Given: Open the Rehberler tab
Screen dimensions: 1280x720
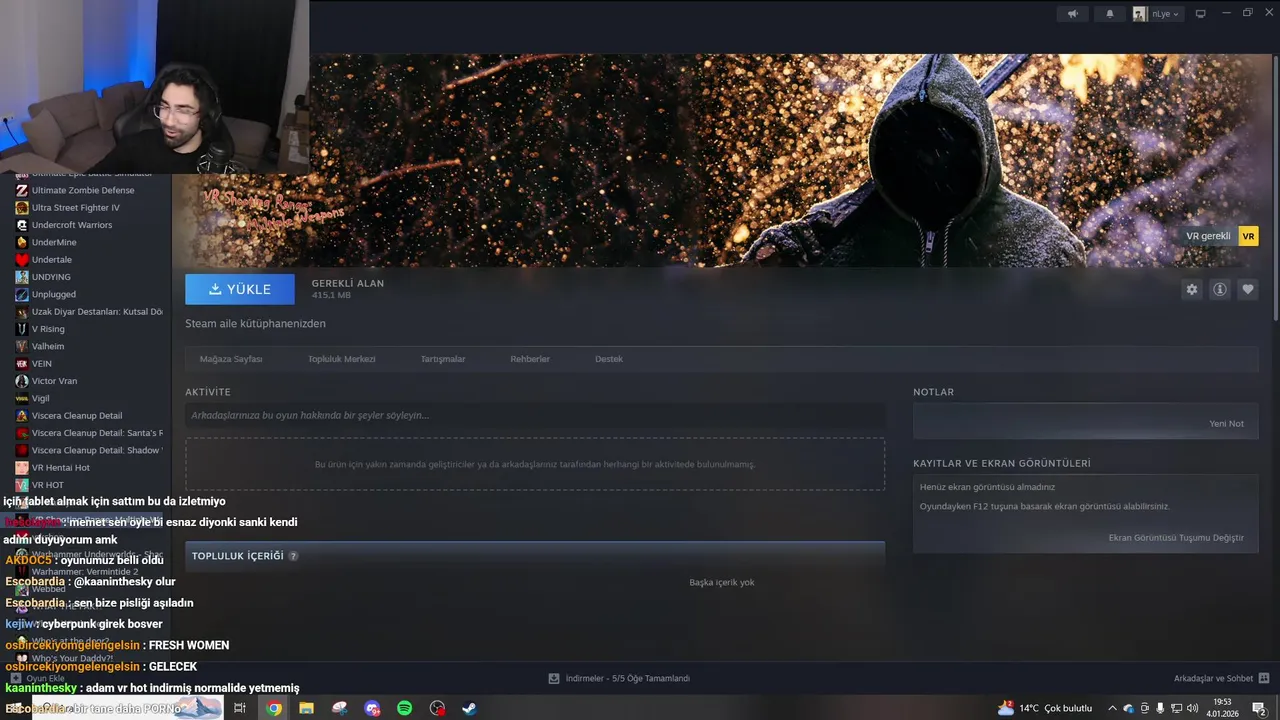Looking at the screenshot, I should [x=530, y=359].
